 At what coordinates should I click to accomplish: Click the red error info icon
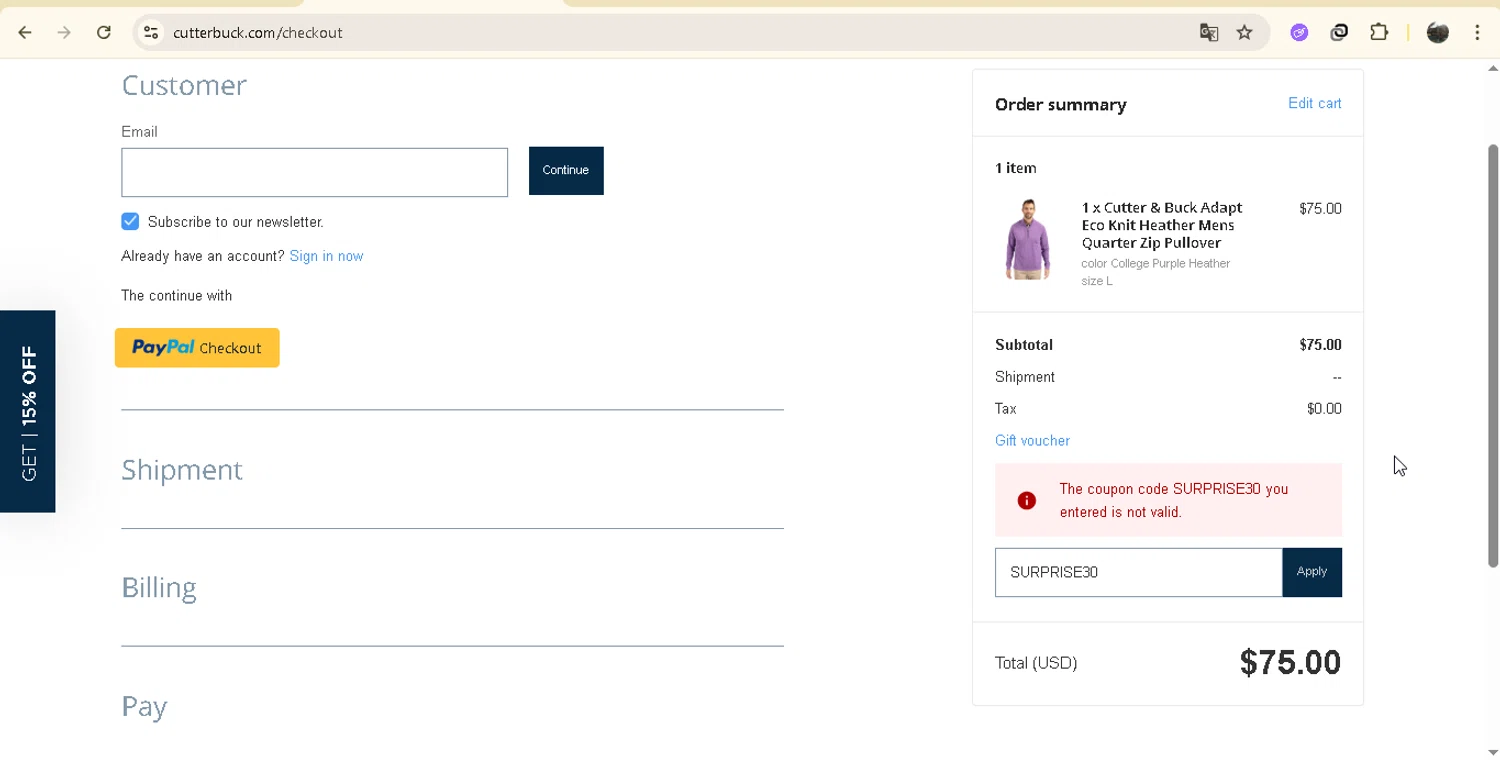(x=1026, y=501)
